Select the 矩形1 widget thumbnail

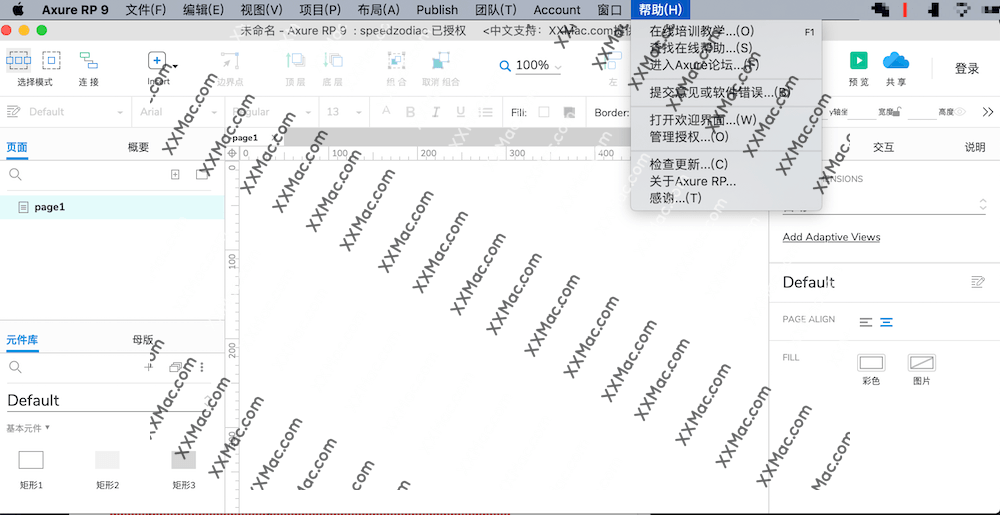[x=31, y=460]
